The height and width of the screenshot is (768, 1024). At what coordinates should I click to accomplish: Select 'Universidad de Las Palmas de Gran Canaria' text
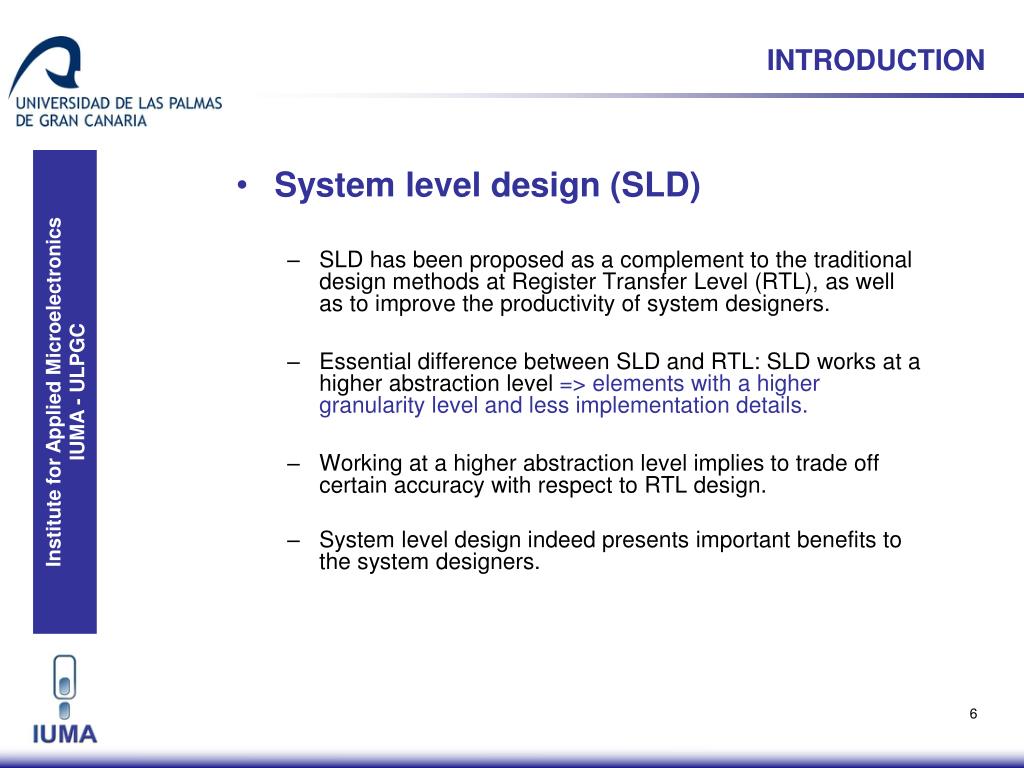[118, 112]
